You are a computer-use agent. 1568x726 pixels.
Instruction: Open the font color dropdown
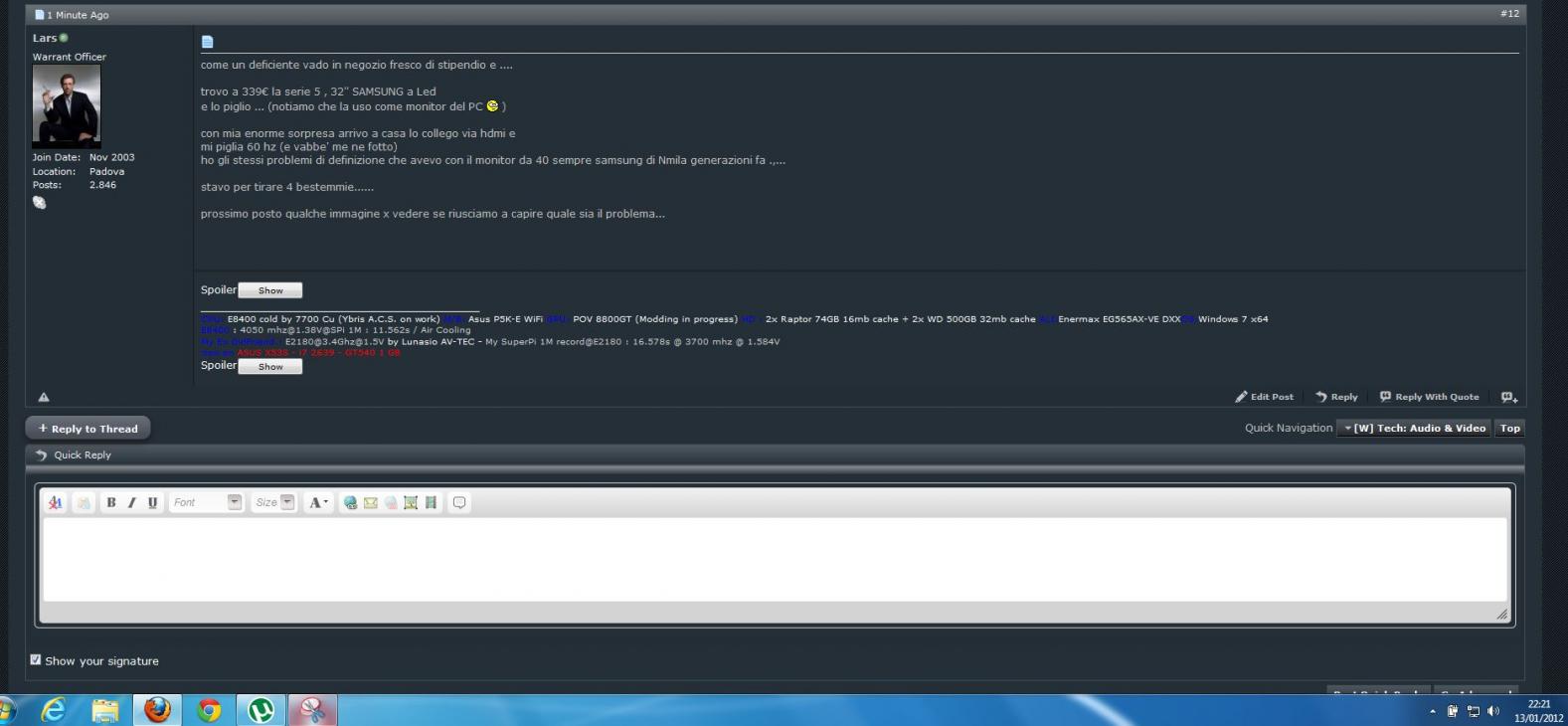[x=318, y=503]
